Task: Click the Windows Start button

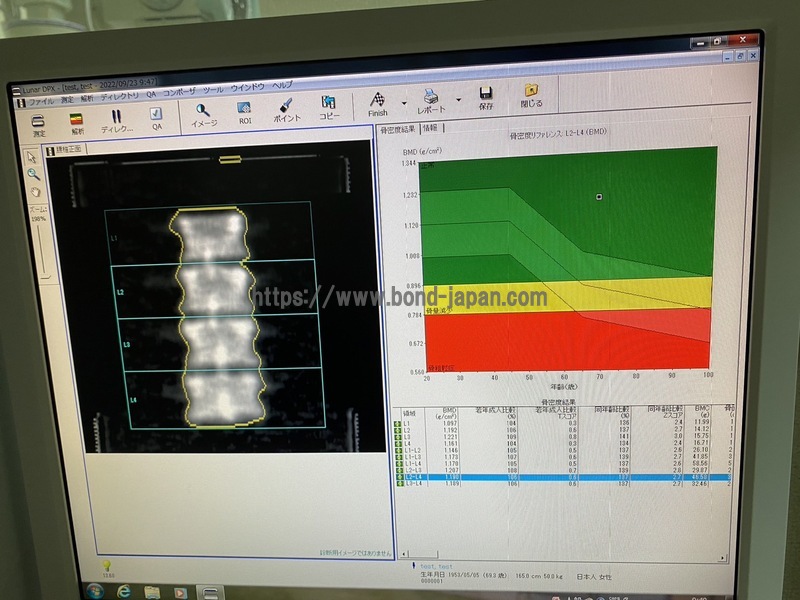Action: click(95, 591)
